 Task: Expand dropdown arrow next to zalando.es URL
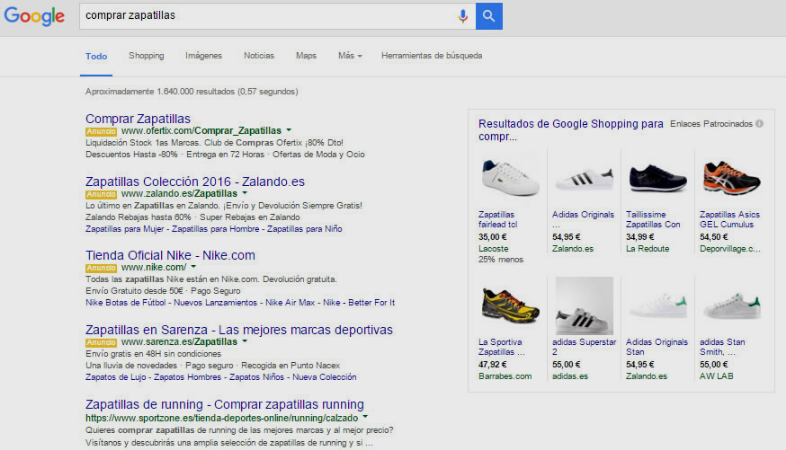(x=245, y=193)
